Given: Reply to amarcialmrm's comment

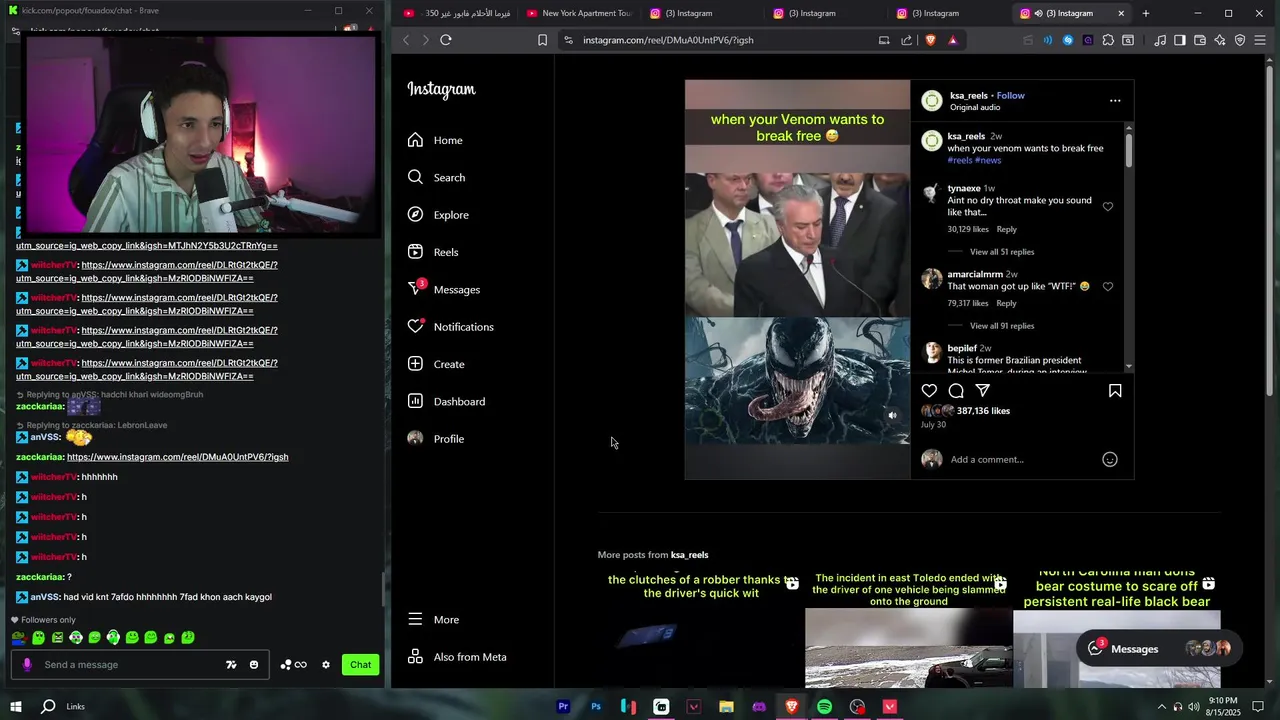Looking at the screenshot, I should click(x=1006, y=303).
